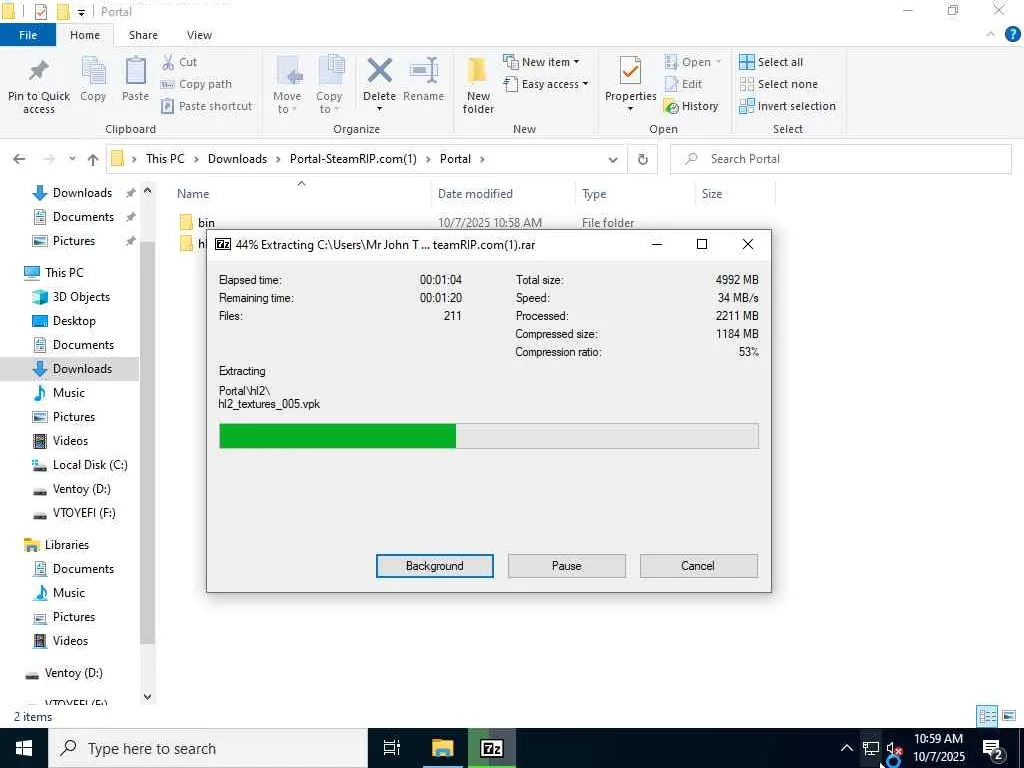
Task: Click the Cut scissors icon
Action: tap(168, 62)
